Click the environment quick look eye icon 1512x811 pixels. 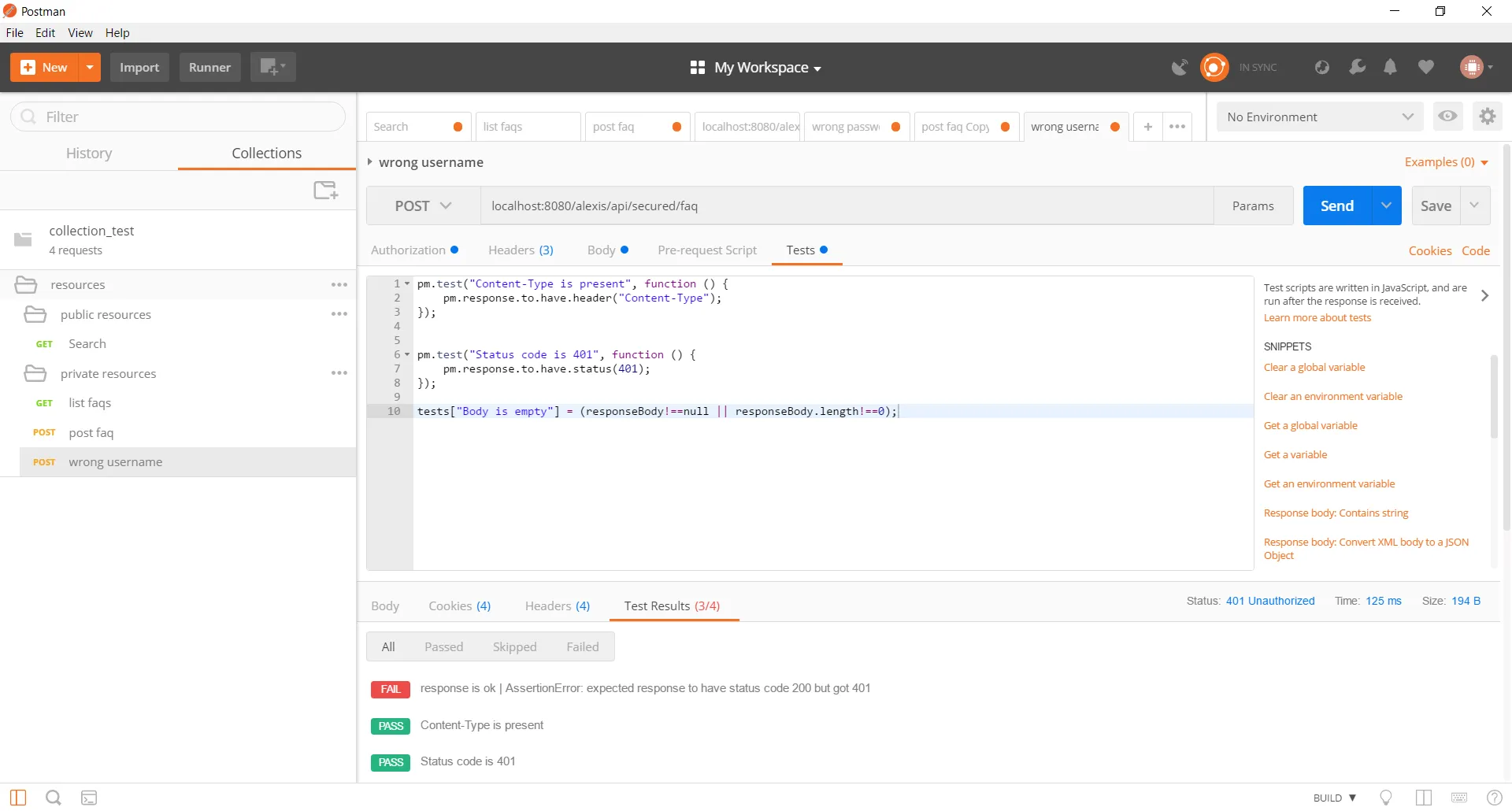coord(1447,117)
